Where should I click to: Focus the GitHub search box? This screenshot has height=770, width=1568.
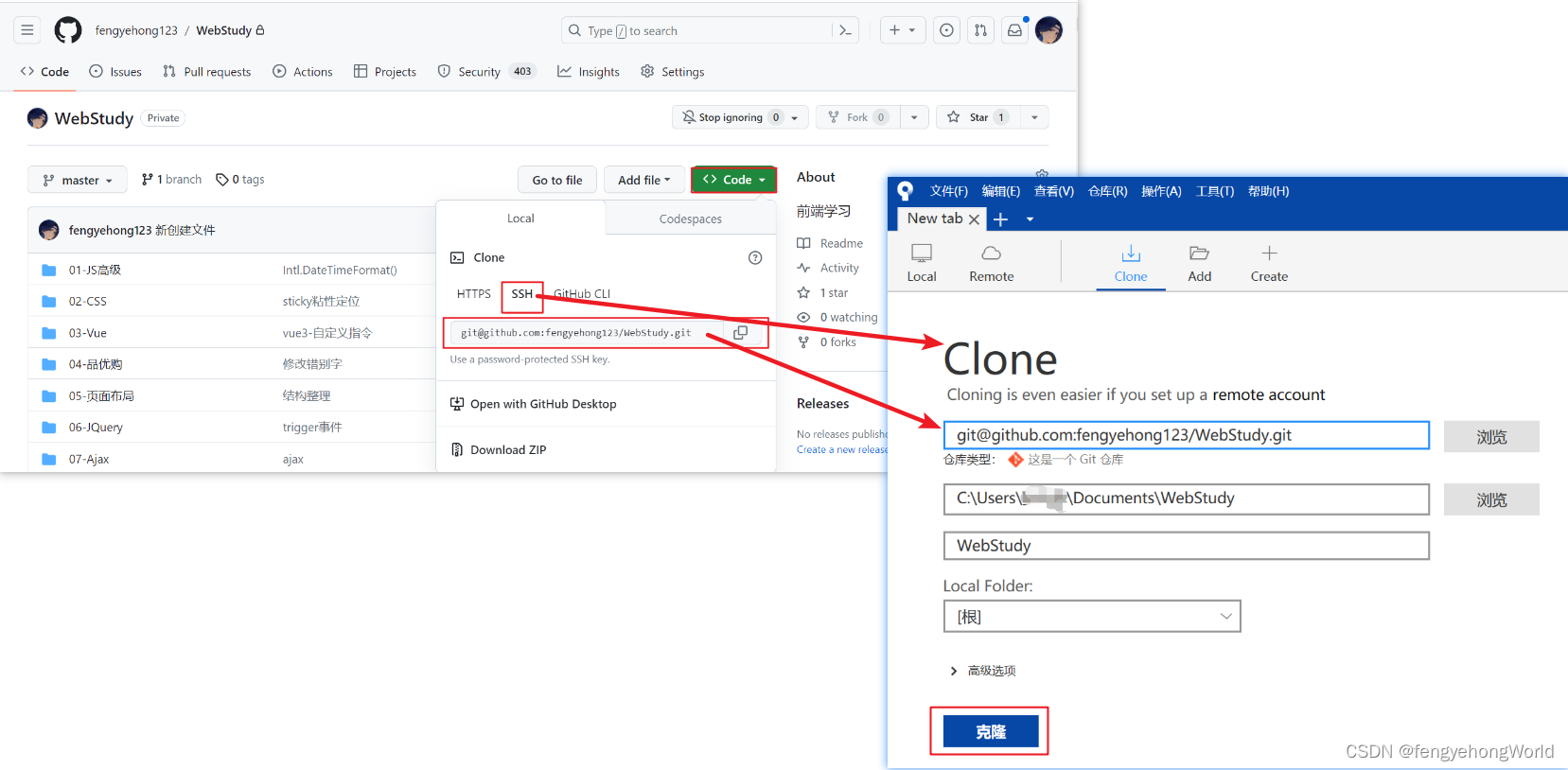pos(699,30)
